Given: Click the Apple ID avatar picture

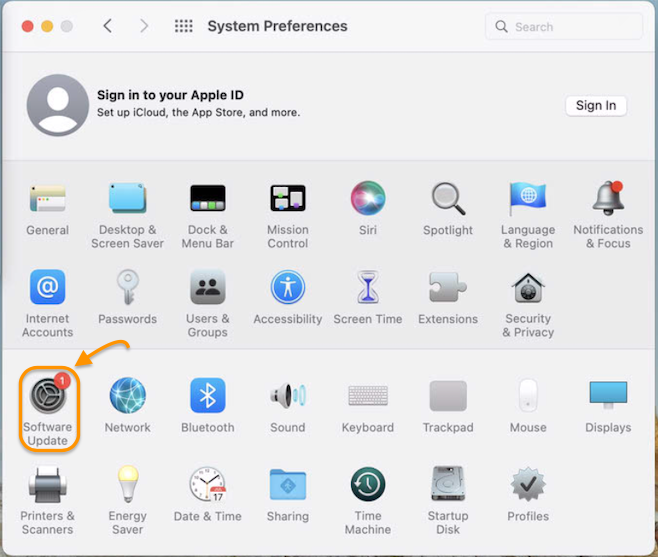Looking at the screenshot, I should tap(57, 105).
